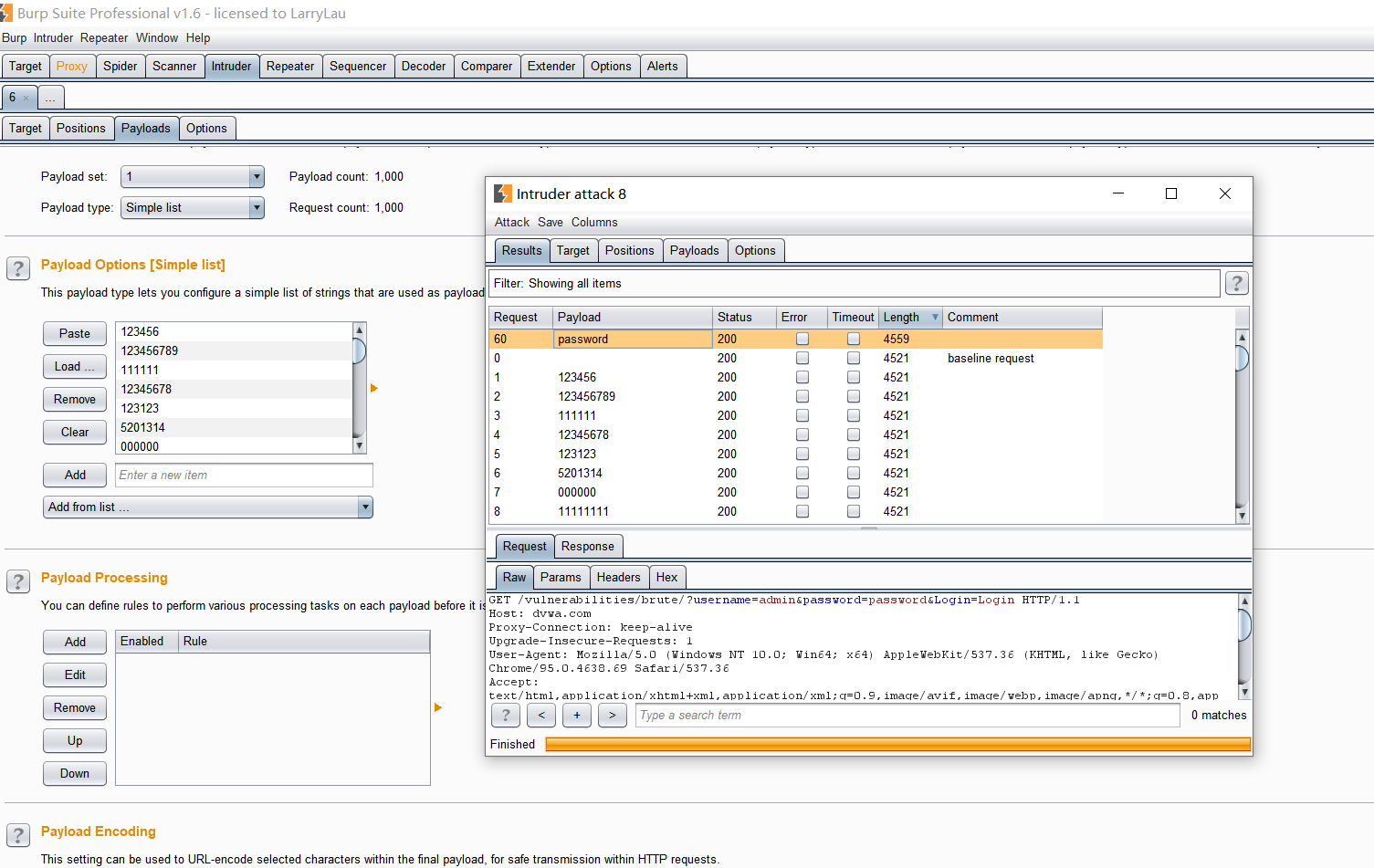Open the Repeater menu in menu bar
The width and height of the screenshot is (1374, 868).
[x=104, y=37]
